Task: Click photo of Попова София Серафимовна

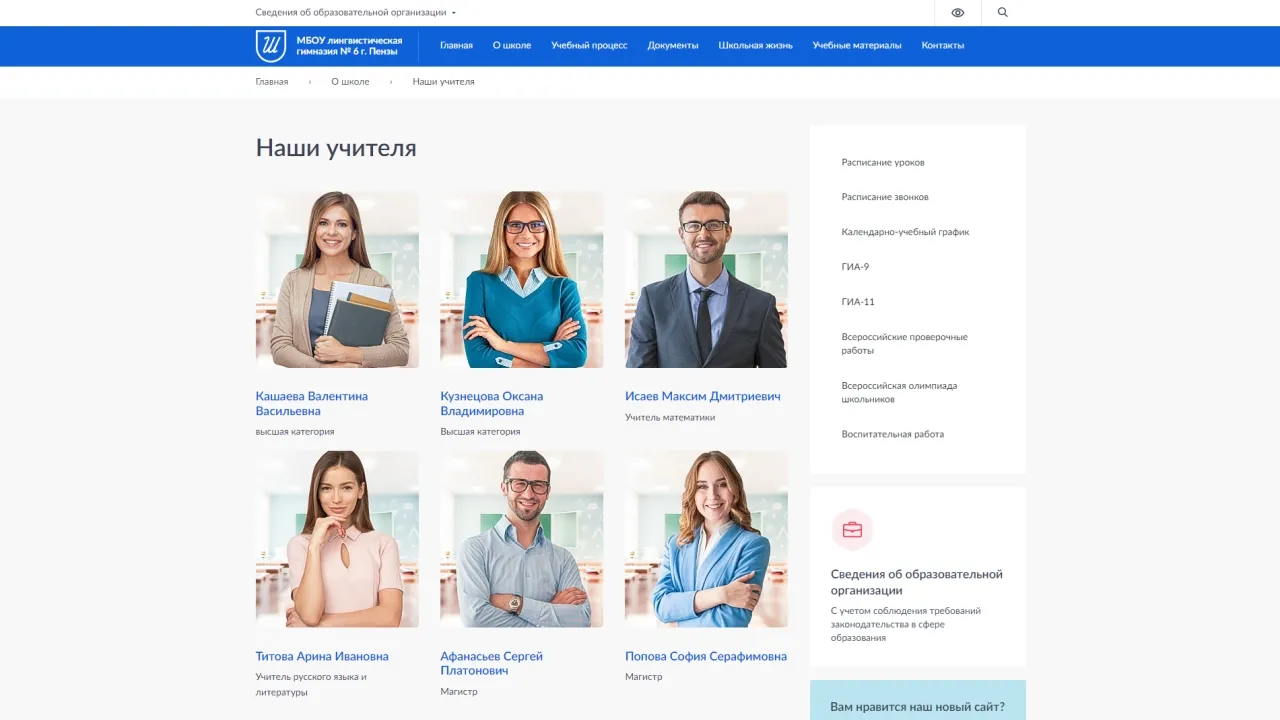Action: [706, 539]
